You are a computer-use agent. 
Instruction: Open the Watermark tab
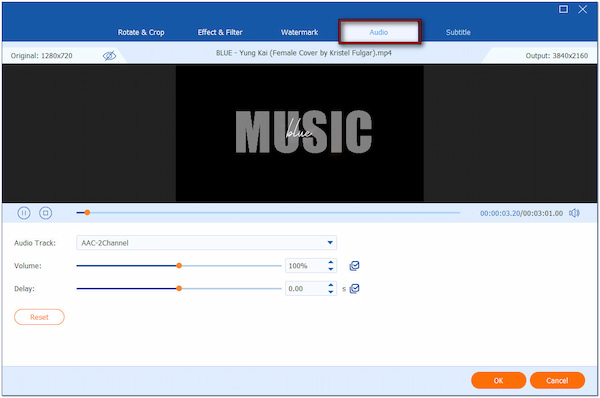(299, 32)
